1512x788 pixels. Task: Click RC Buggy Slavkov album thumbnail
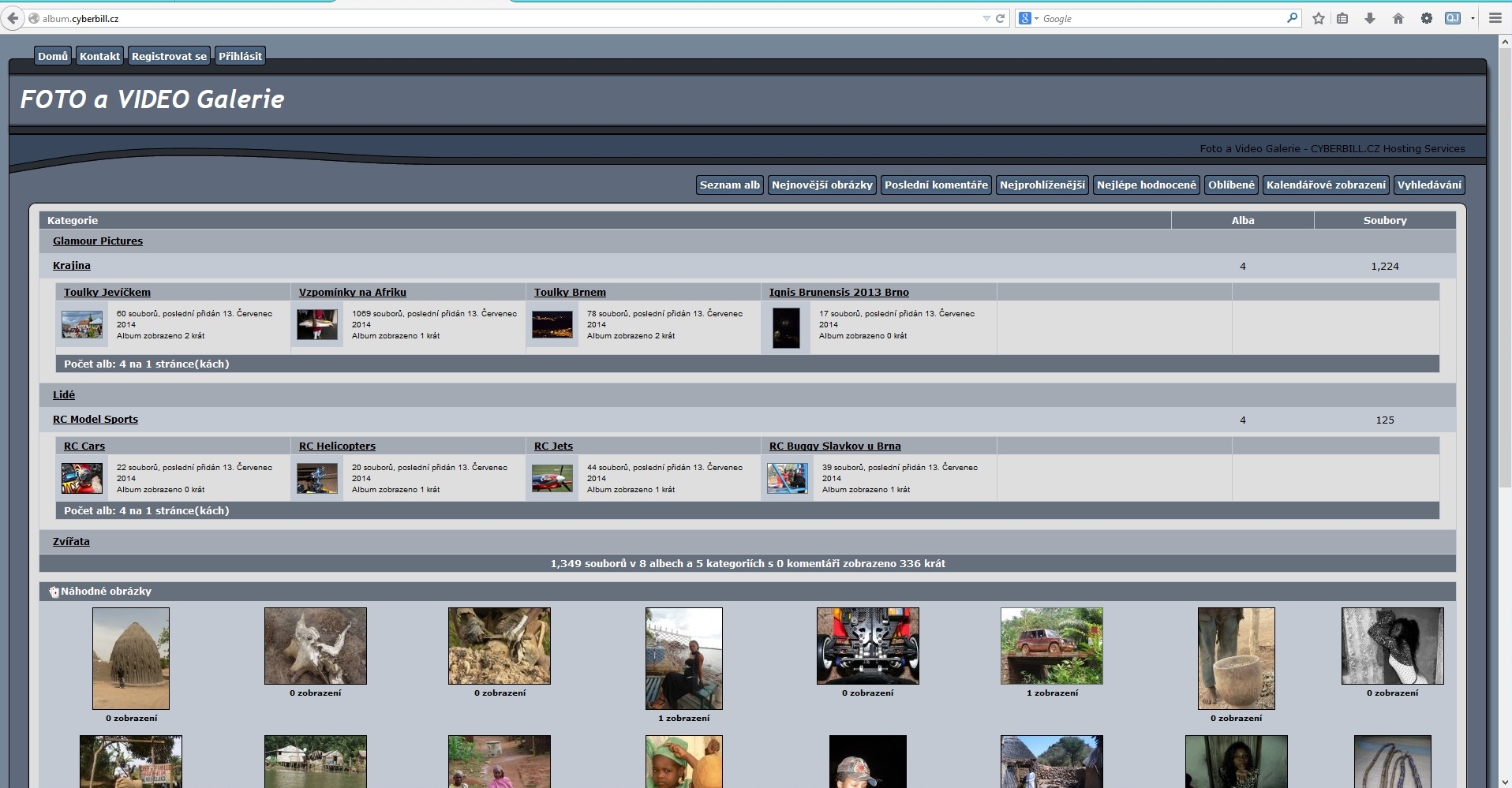[x=788, y=478]
